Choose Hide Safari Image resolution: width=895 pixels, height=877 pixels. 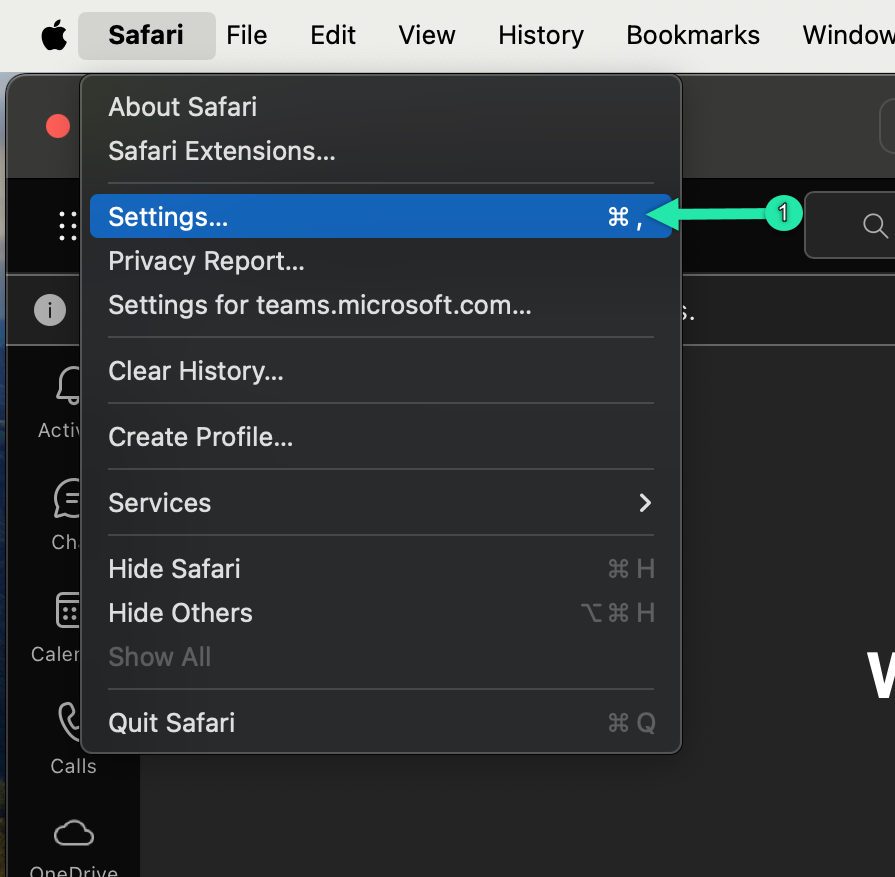[x=381, y=569]
